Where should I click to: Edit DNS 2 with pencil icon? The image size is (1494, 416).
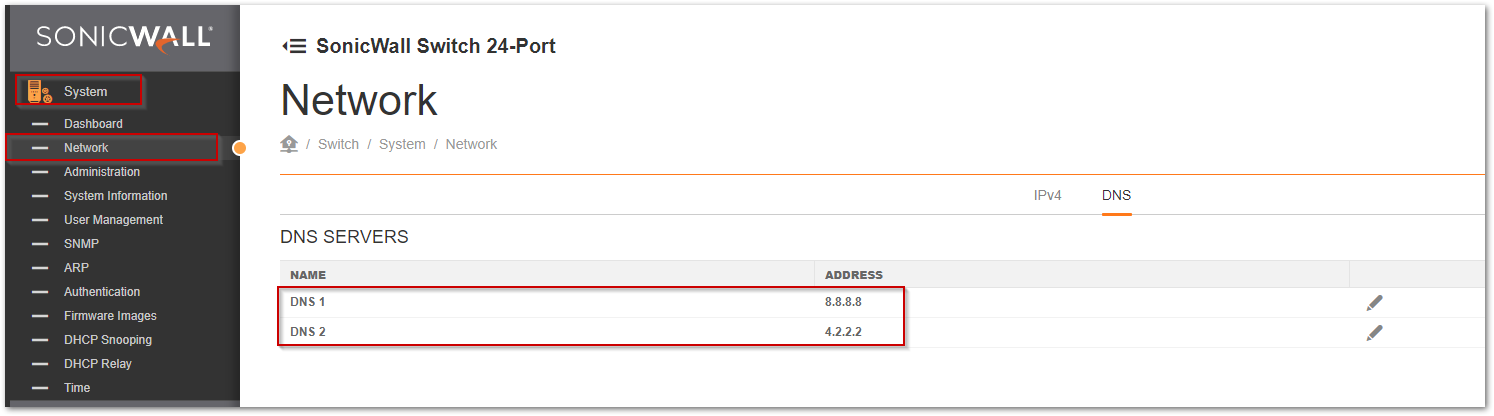(x=1375, y=332)
